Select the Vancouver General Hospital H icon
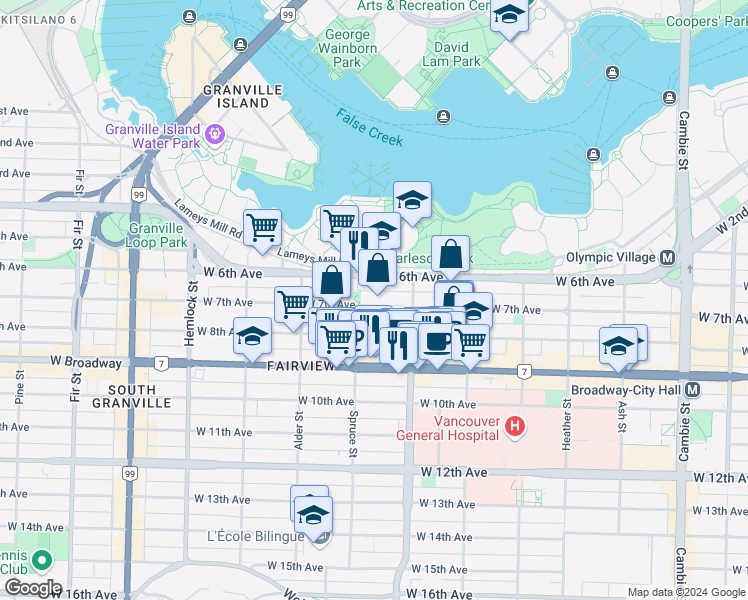748x600 pixels. (515, 425)
